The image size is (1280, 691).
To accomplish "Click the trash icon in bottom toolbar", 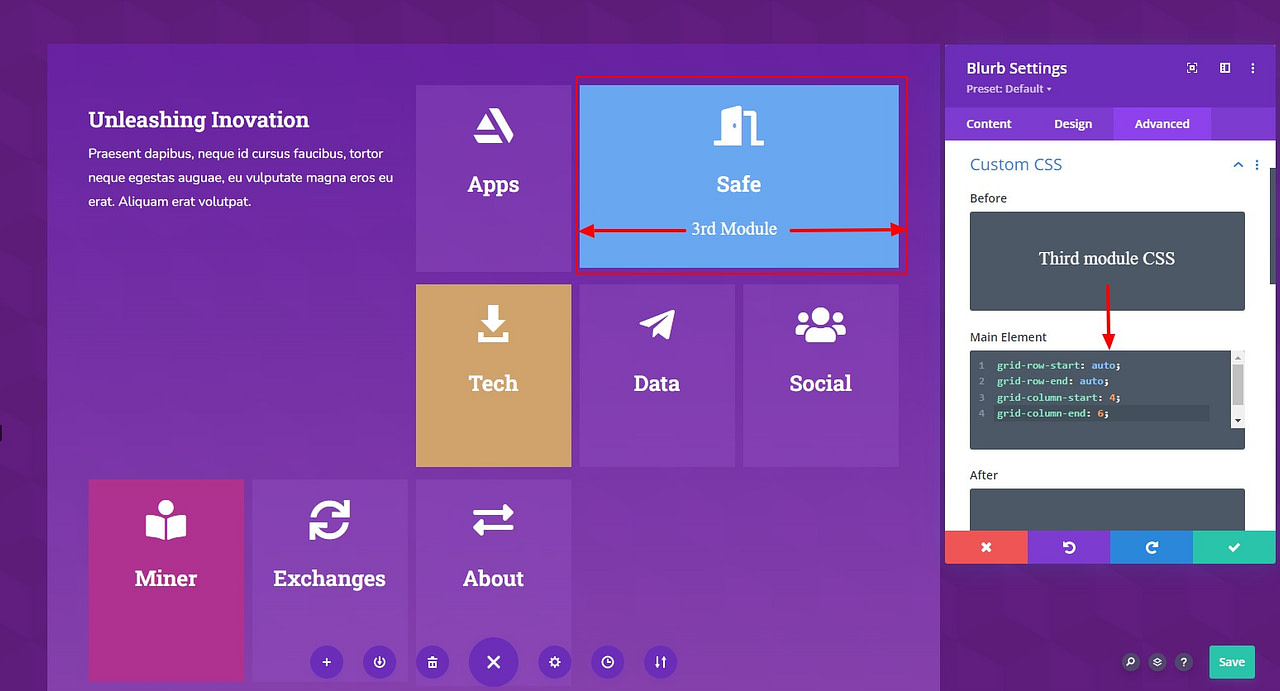I will [432, 662].
